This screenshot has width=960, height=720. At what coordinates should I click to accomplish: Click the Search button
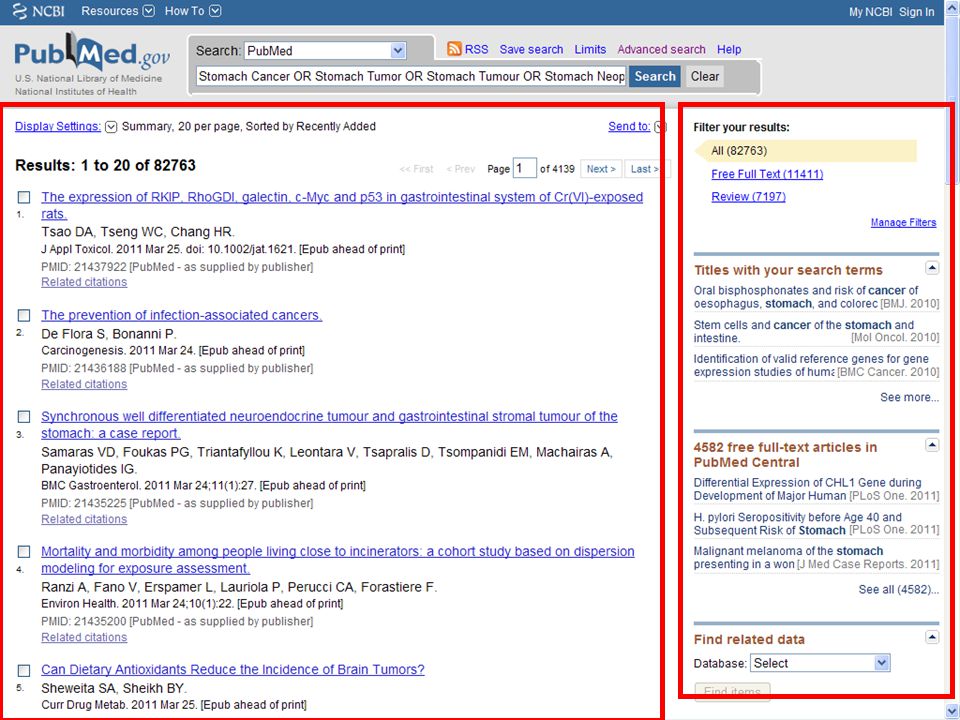(654, 77)
